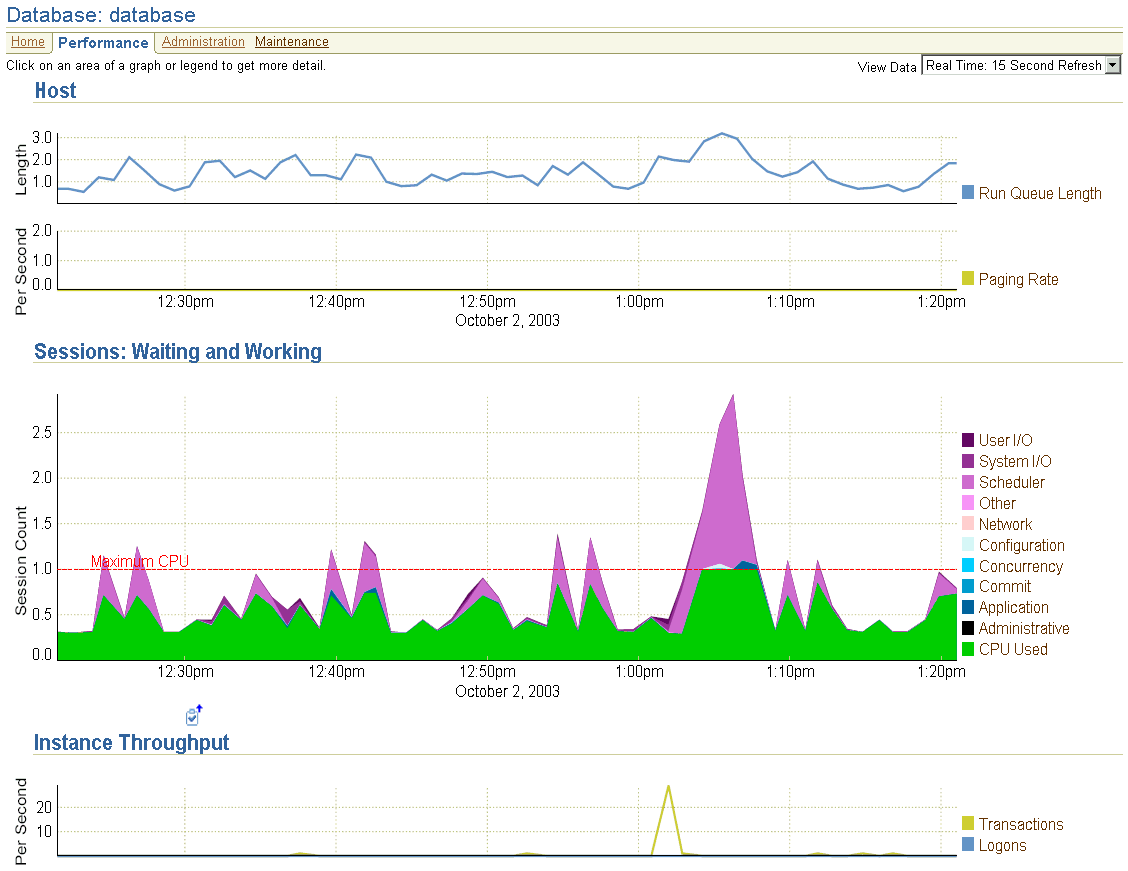Viewport: 1128px width, 871px height.
Task: Switch to the Maintenance tab
Action: coord(291,42)
